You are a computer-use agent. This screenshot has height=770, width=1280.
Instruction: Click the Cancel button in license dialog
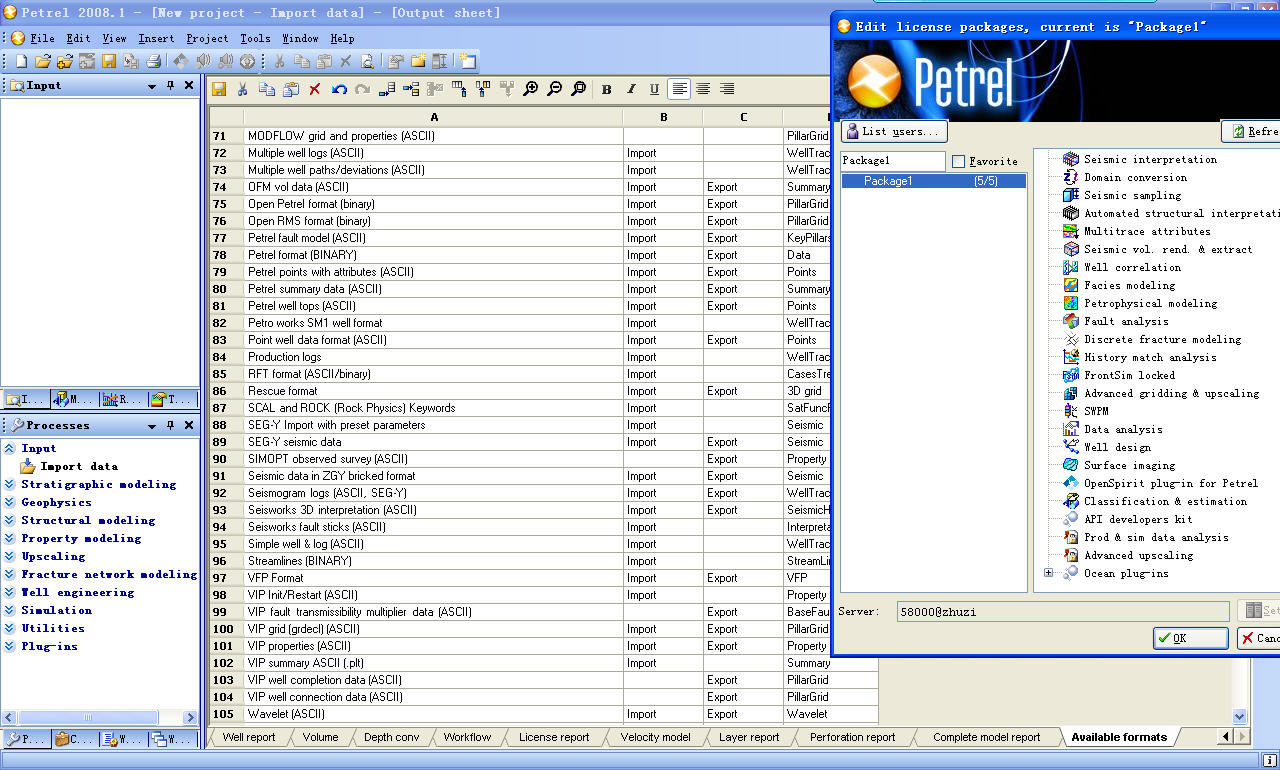click(x=1259, y=638)
